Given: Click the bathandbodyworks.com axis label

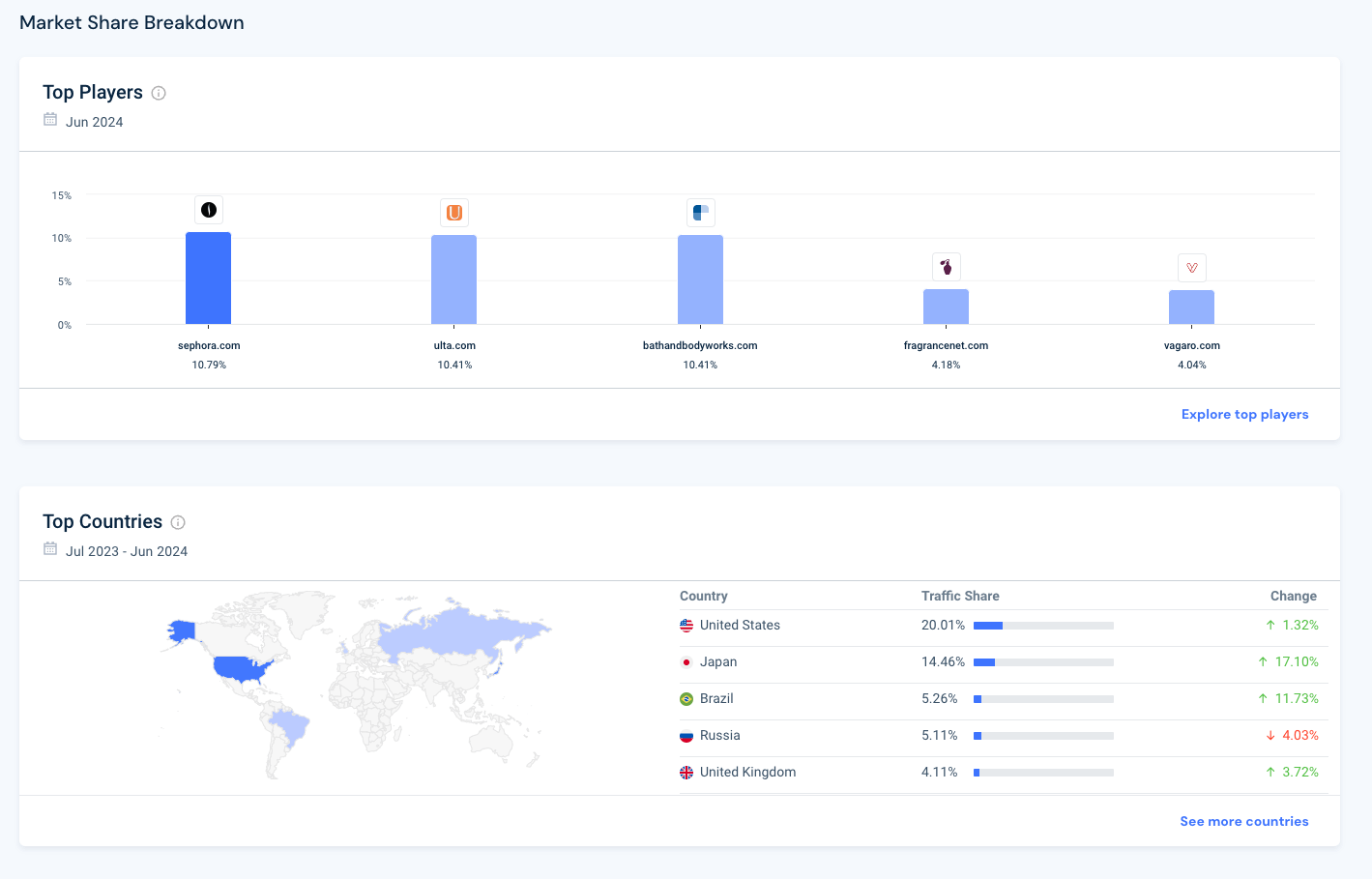Looking at the screenshot, I should 700,345.
